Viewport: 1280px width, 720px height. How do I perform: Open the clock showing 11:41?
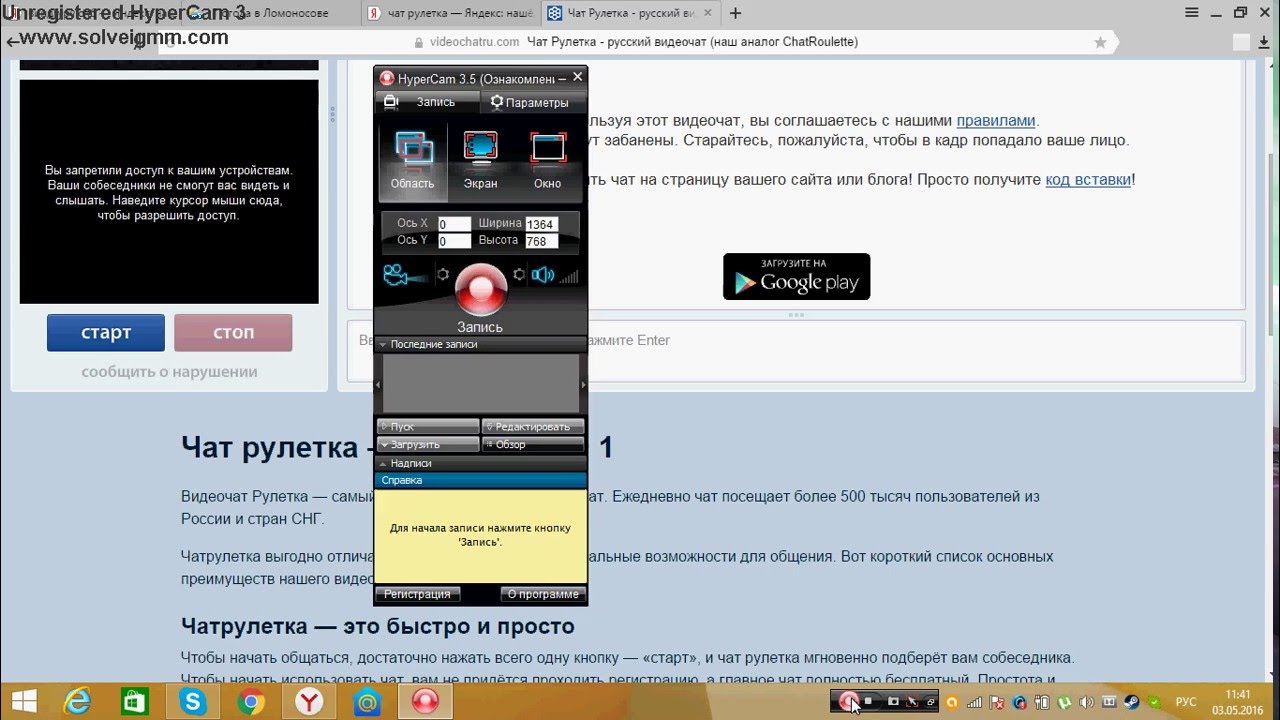pyautogui.click(x=1238, y=702)
